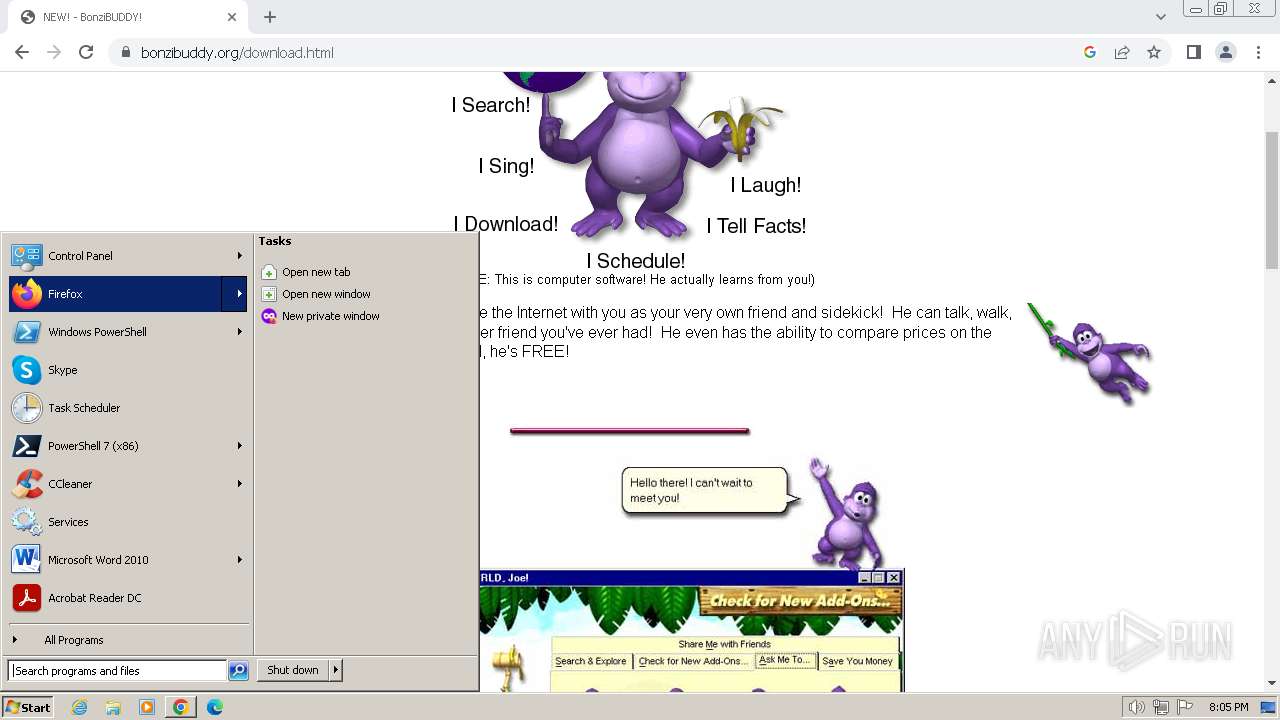Share this page icon in address bar
Viewport: 1280px width, 720px height.
click(x=1122, y=52)
